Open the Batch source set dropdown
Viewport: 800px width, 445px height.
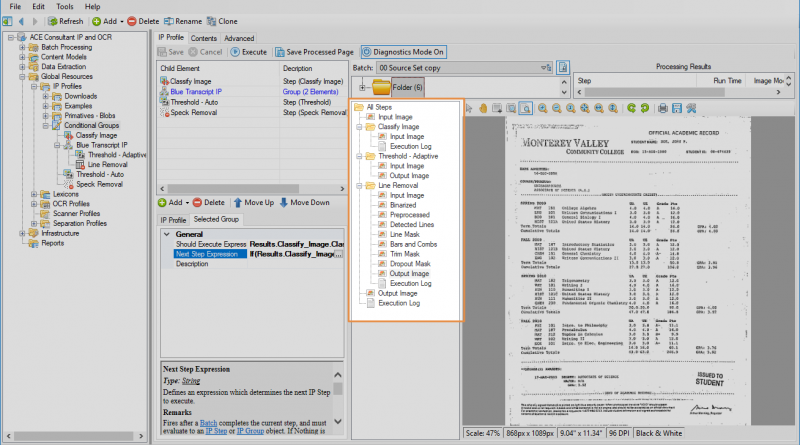tap(543, 67)
